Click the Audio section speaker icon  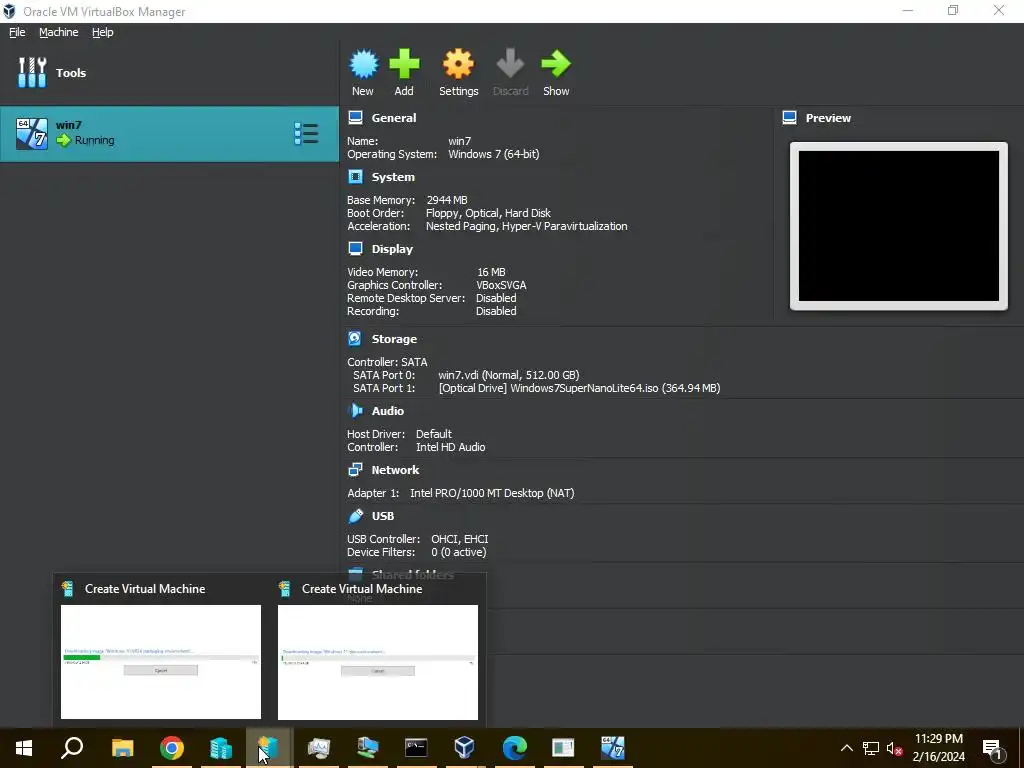coord(355,410)
